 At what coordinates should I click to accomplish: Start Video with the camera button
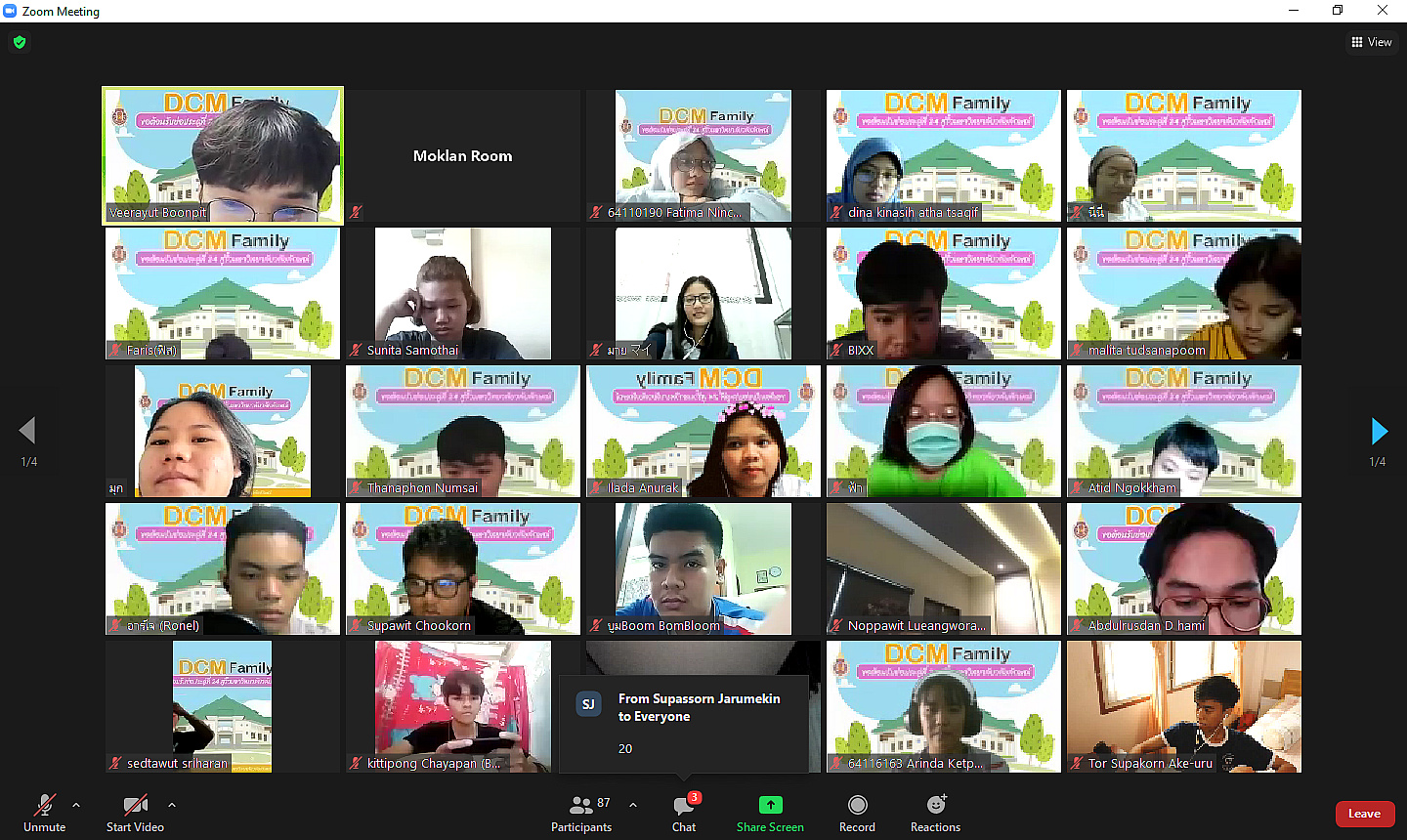point(135,813)
